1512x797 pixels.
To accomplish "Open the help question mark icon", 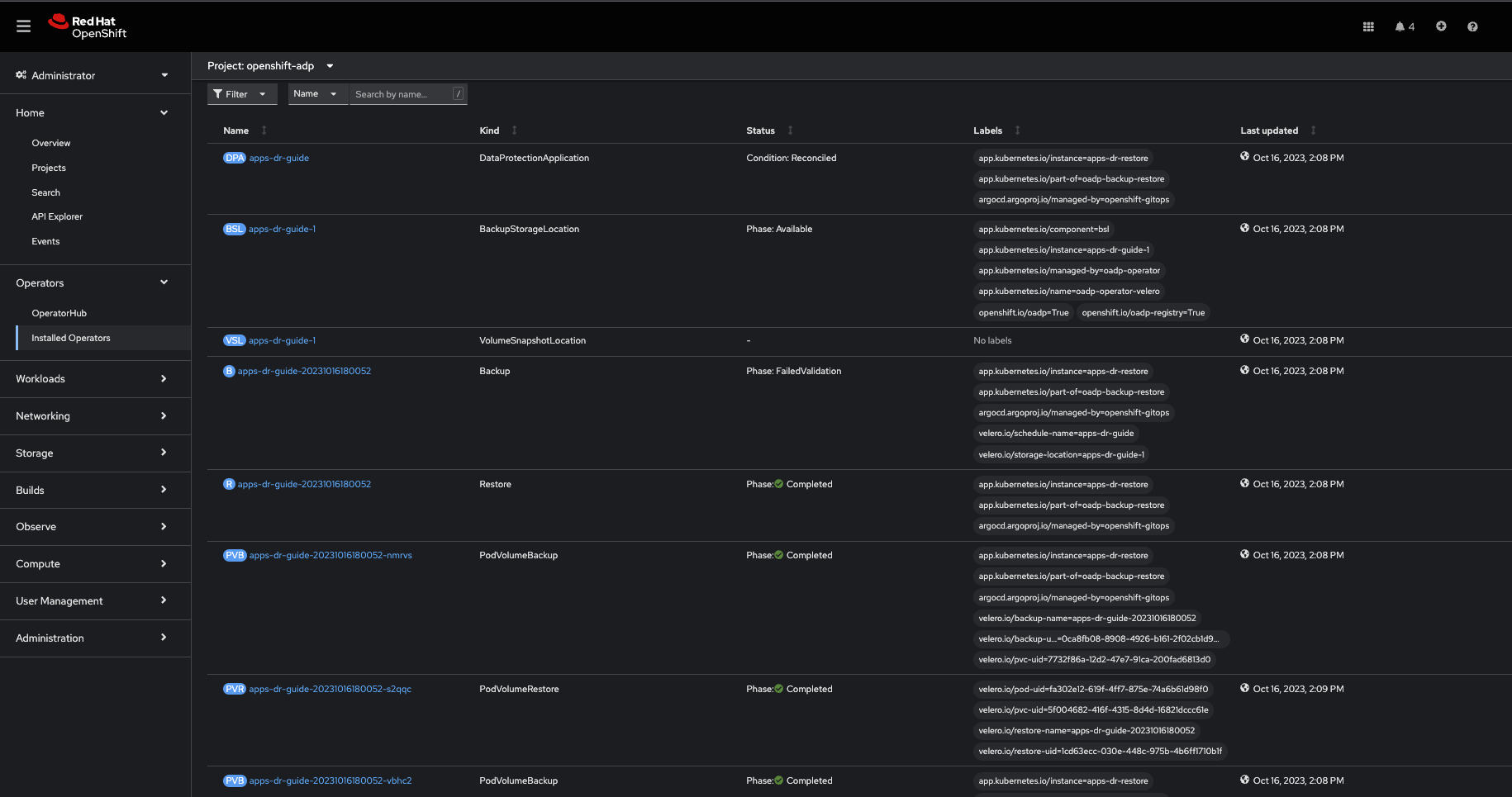I will (1472, 26).
